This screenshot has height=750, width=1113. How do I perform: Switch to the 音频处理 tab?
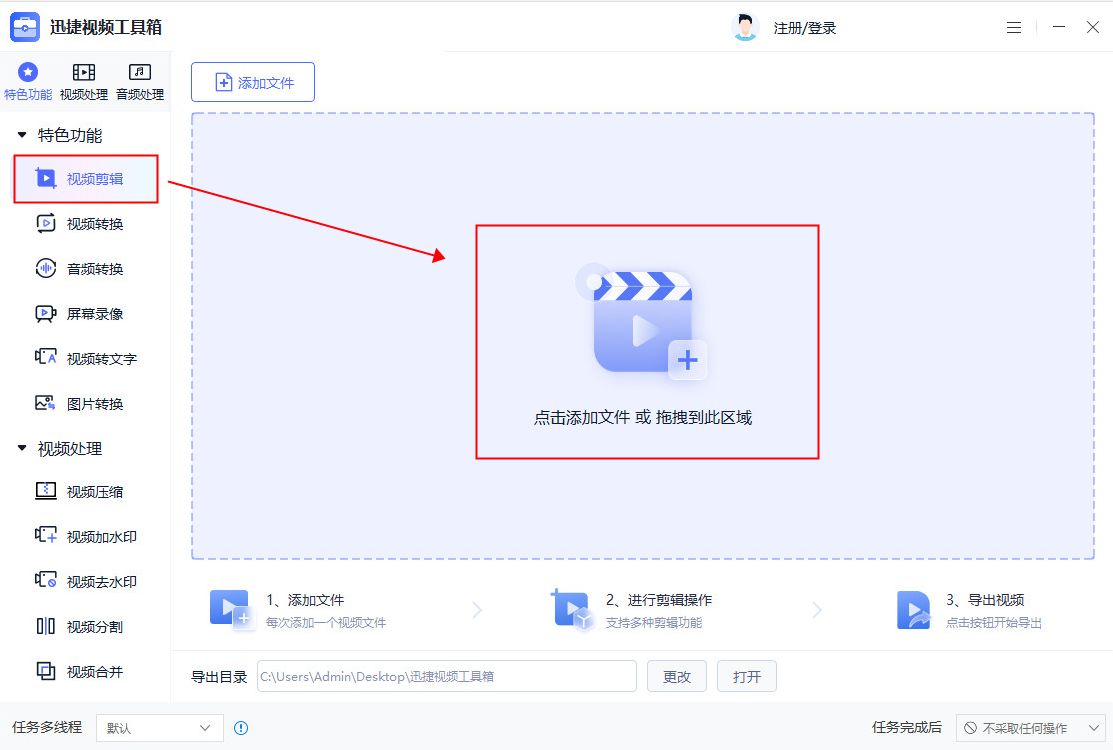(140, 82)
